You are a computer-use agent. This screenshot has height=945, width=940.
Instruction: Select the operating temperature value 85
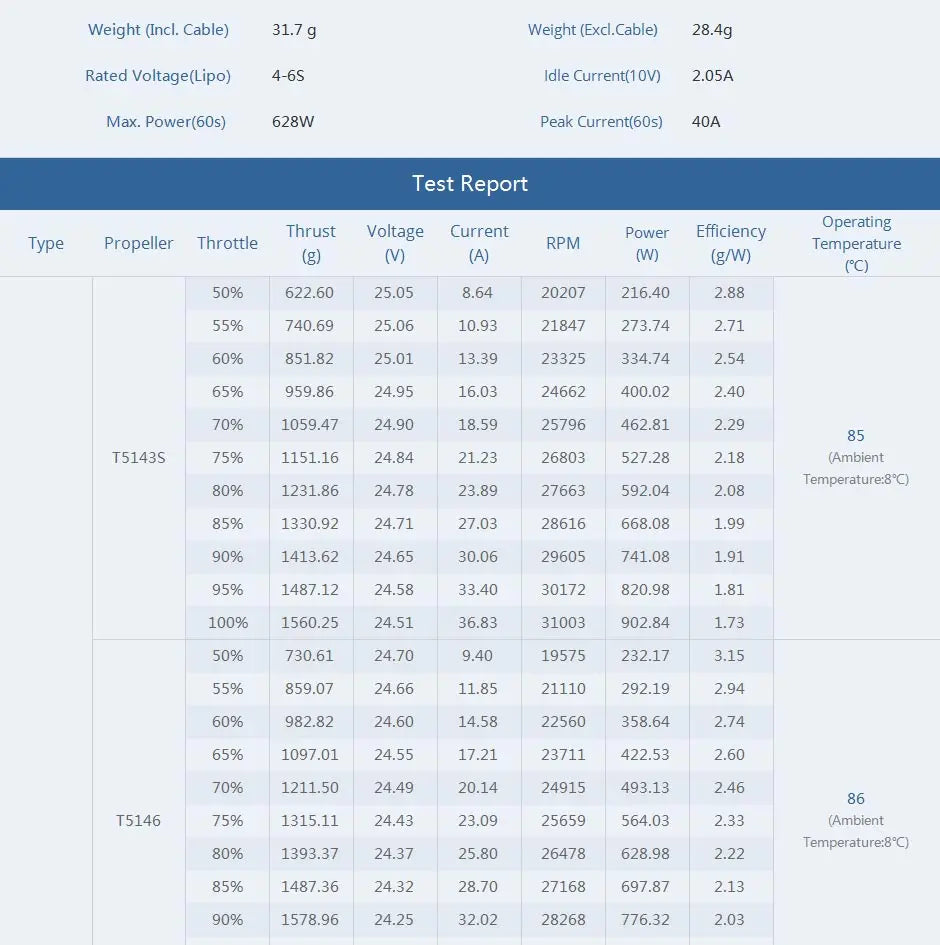pyautogui.click(x=855, y=436)
